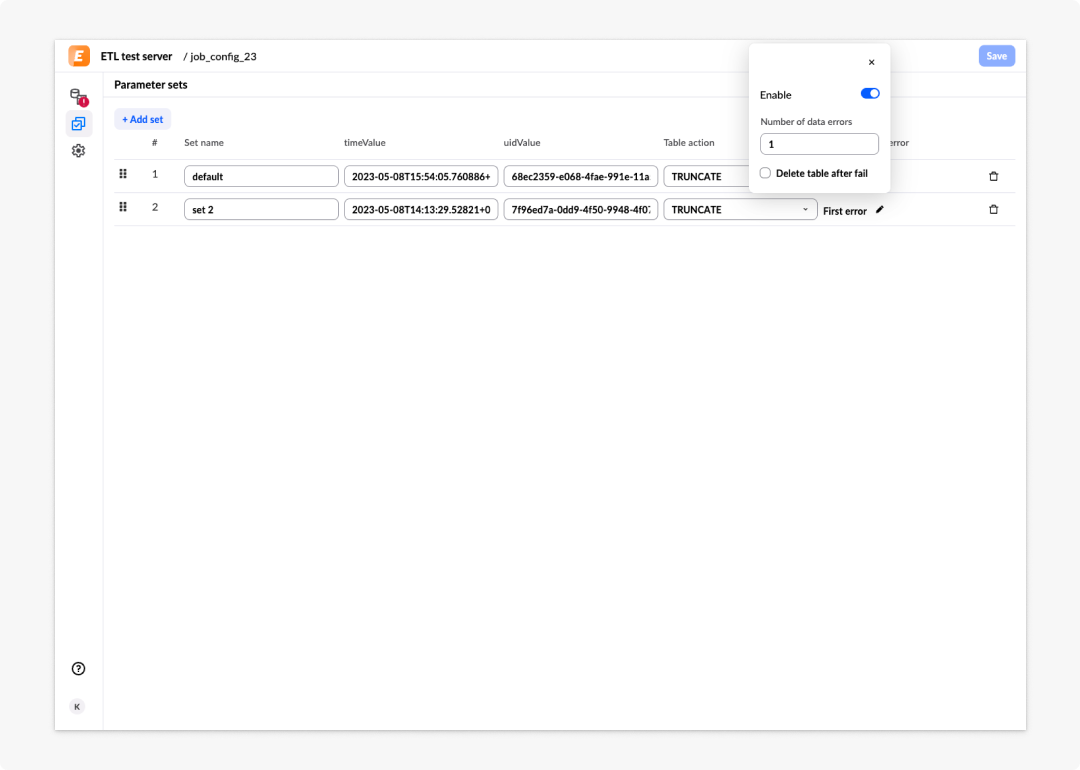1080x770 pixels.
Task: Click the orange ETL app logo
Action: point(79,56)
